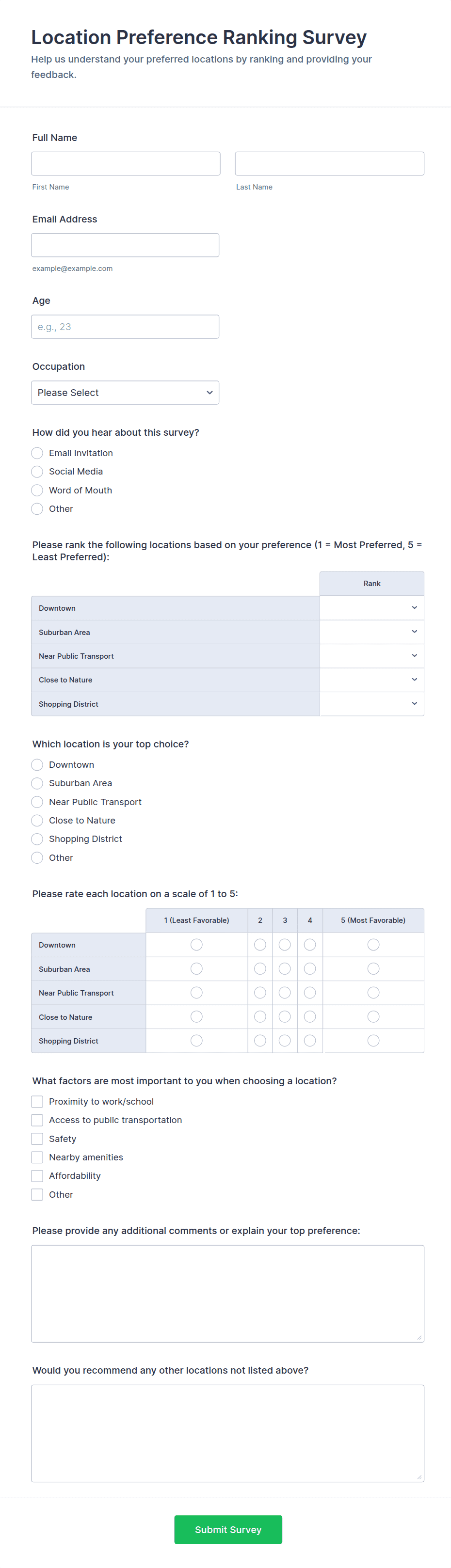Focus the Email Address field
Image resolution: width=451 pixels, height=1568 pixels.
tap(125, 245)
